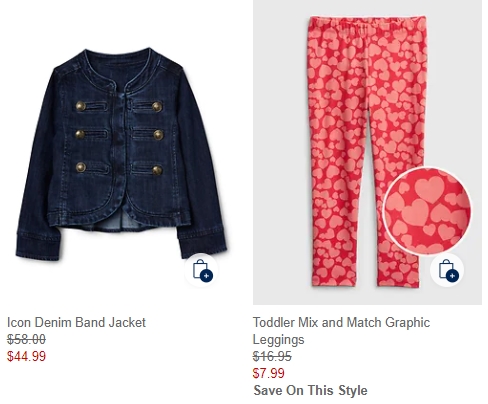Open the denim jacket product image
The height and width of the screenshot is (404, 488).
click(121, 153)
